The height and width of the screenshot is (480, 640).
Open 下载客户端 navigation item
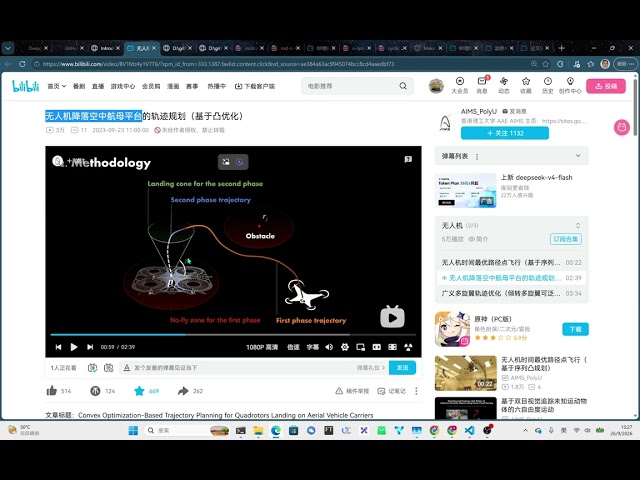tap(255, 86)
